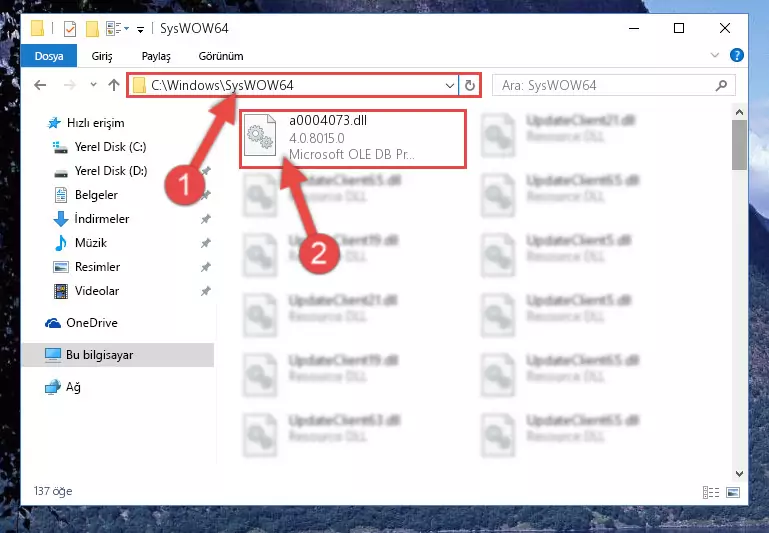Image resolution: width=769 pixels, height=533 pixels.
Task: Close the SysWOW64 window
Action: pyautogui.click(x=724, y=28)
